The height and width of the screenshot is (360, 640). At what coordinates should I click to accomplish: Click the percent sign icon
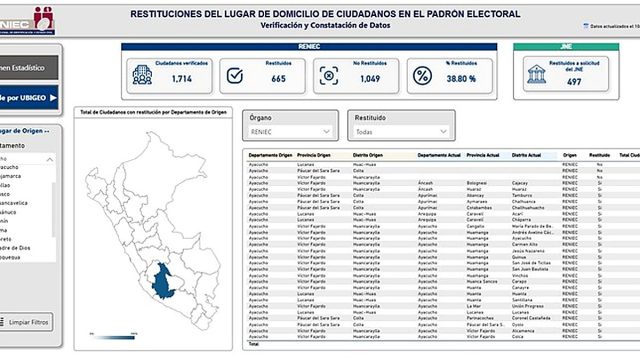pyautogui.click(x=422, y=76)
